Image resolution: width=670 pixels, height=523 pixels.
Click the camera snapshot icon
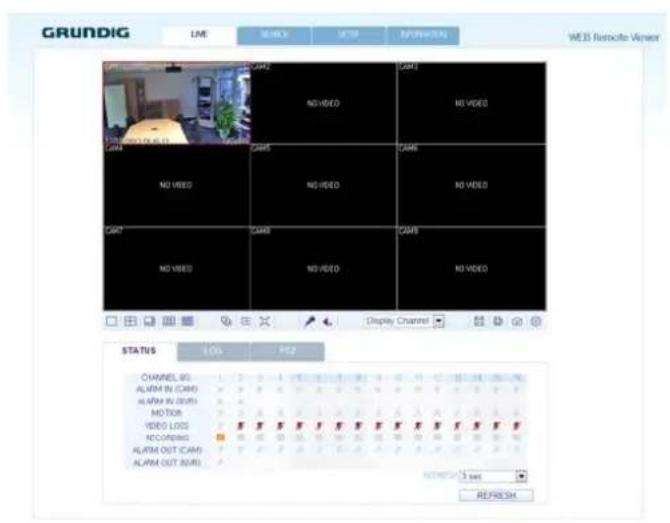coord(517,321)
